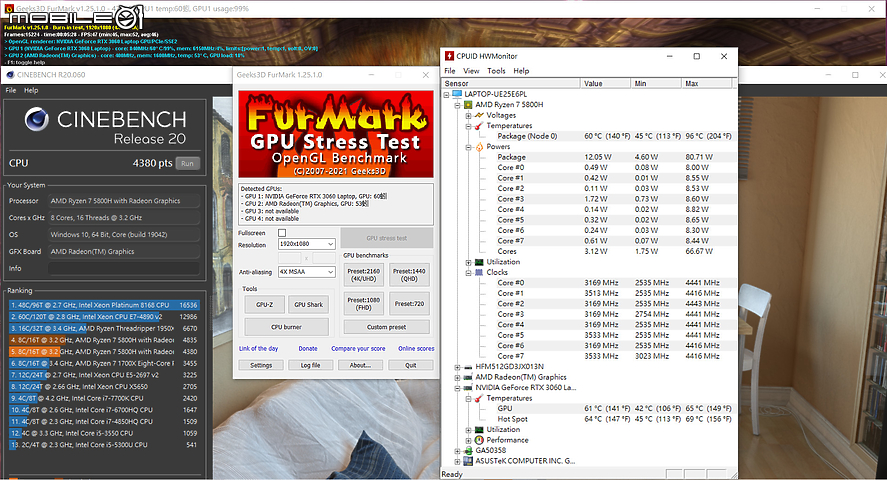This screenshot has width=887, height=480.
Task: Click the battery icon beside GA50358
Action: point(468,451)
